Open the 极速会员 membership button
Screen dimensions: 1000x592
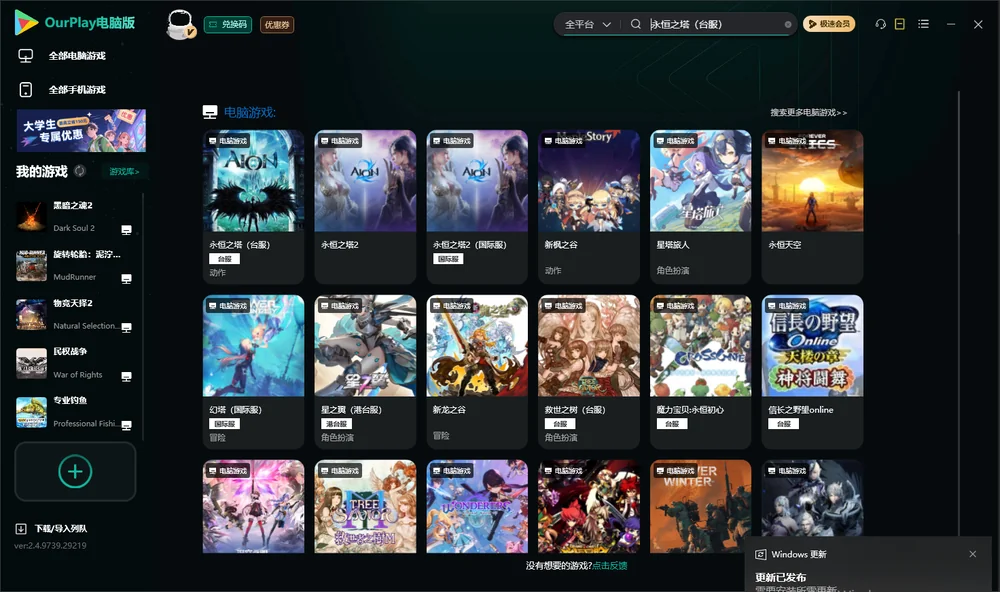[x=829, y=24]
